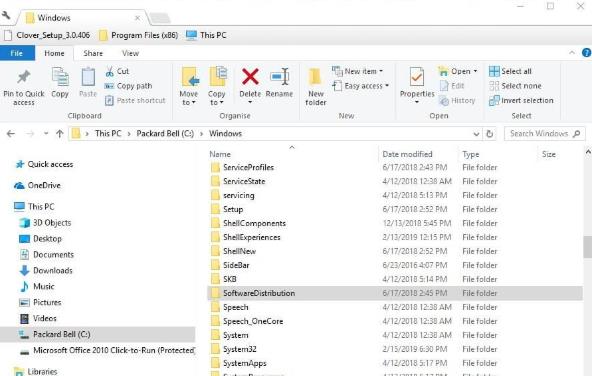592x376 pixels.
Task: Select Desktop in navigation pane
Action: tap(40, 239)
